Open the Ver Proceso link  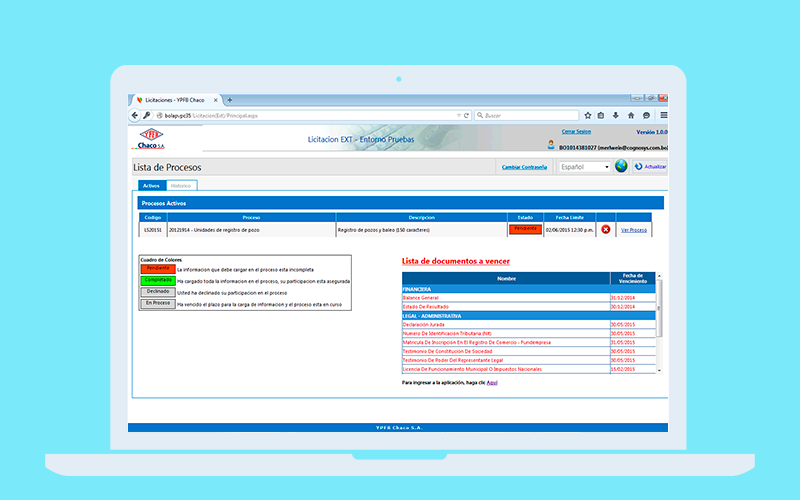pyautogui.click(x=634, y=230)
